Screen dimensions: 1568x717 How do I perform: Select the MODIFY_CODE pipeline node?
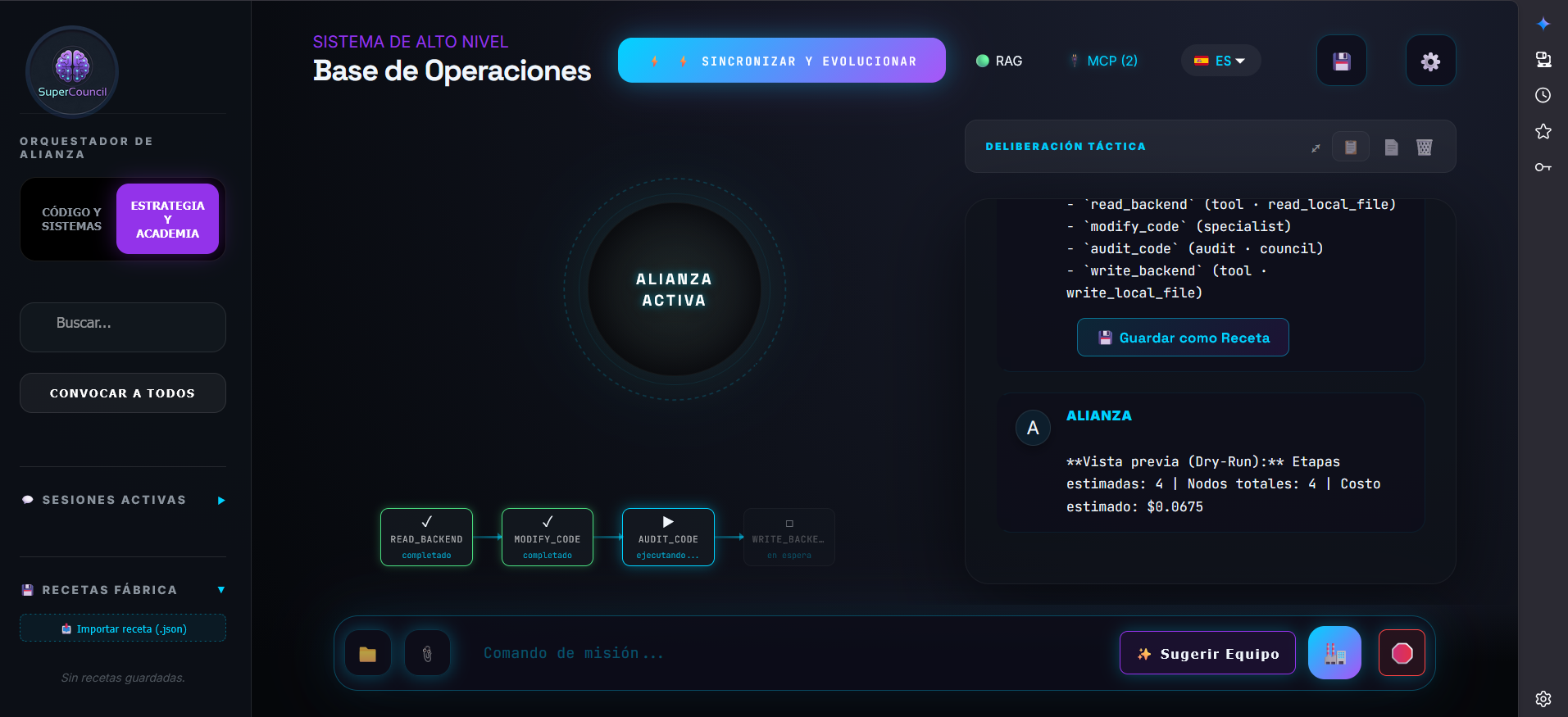[548, 538]
